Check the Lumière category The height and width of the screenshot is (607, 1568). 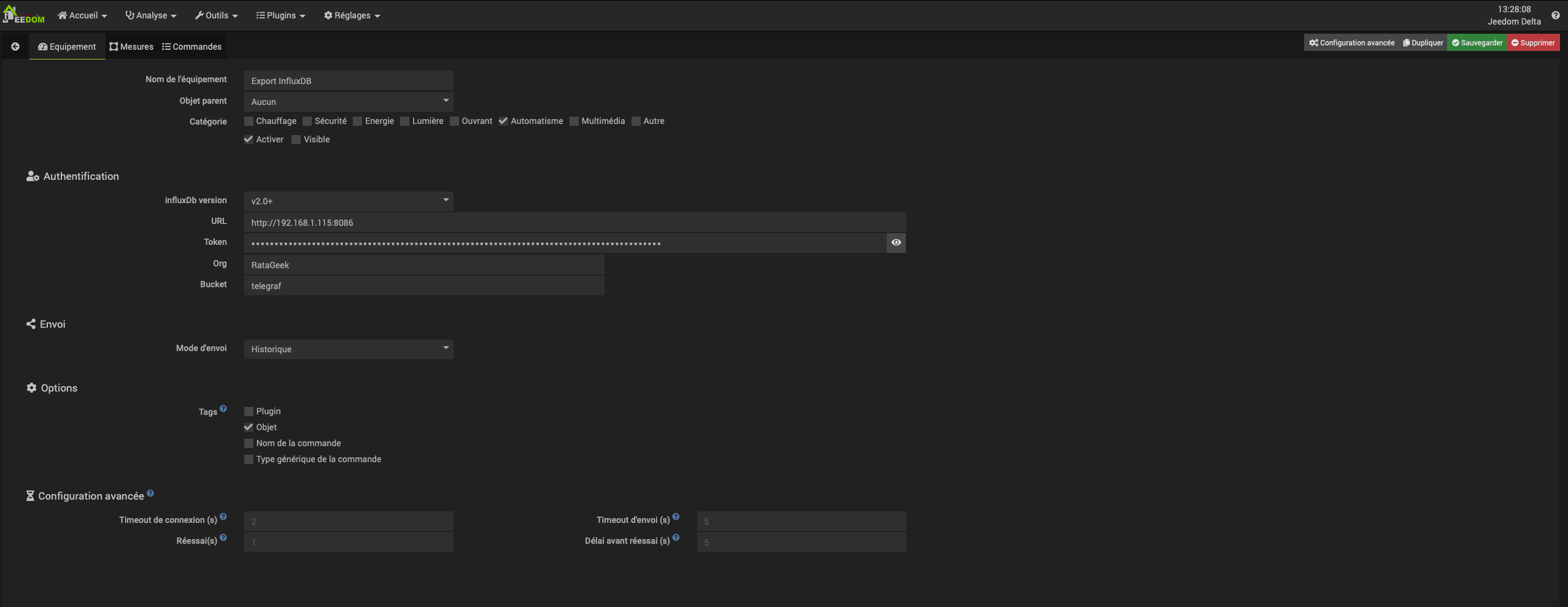click(405, 122)
